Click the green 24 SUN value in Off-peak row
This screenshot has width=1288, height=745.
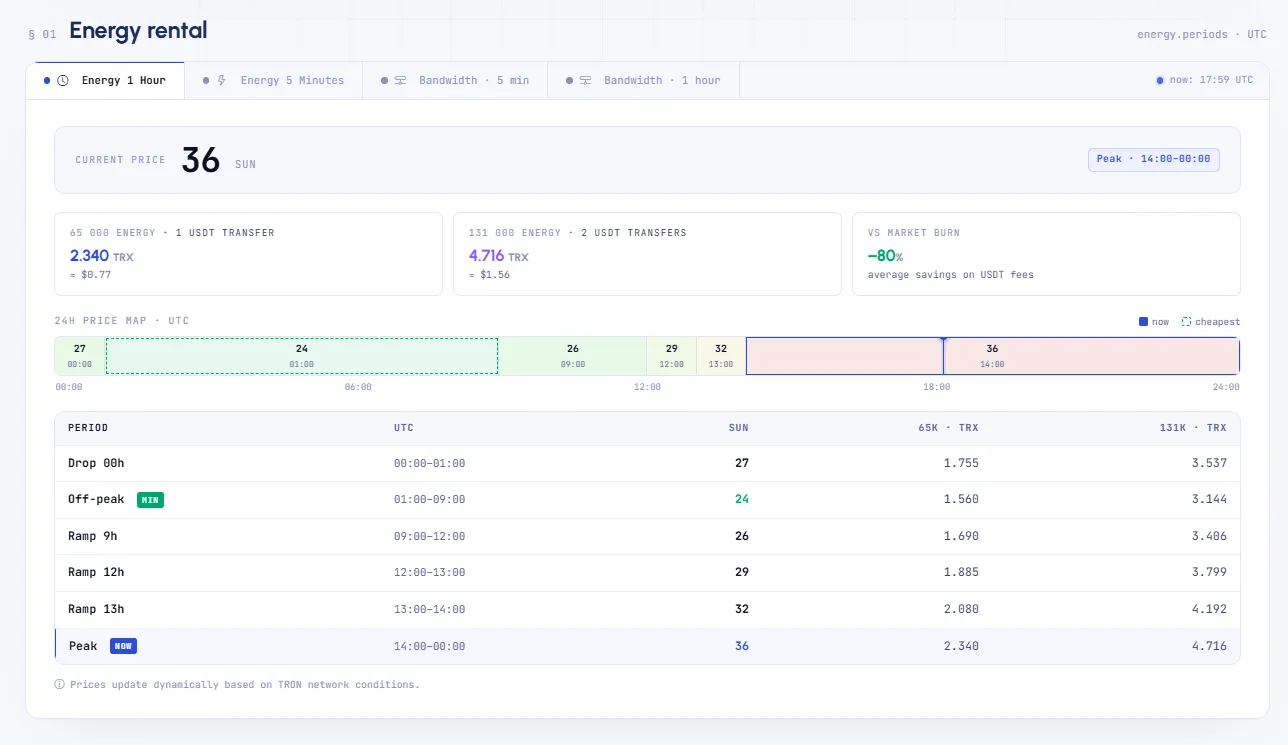pyautogui.click(x=741, y=499)
